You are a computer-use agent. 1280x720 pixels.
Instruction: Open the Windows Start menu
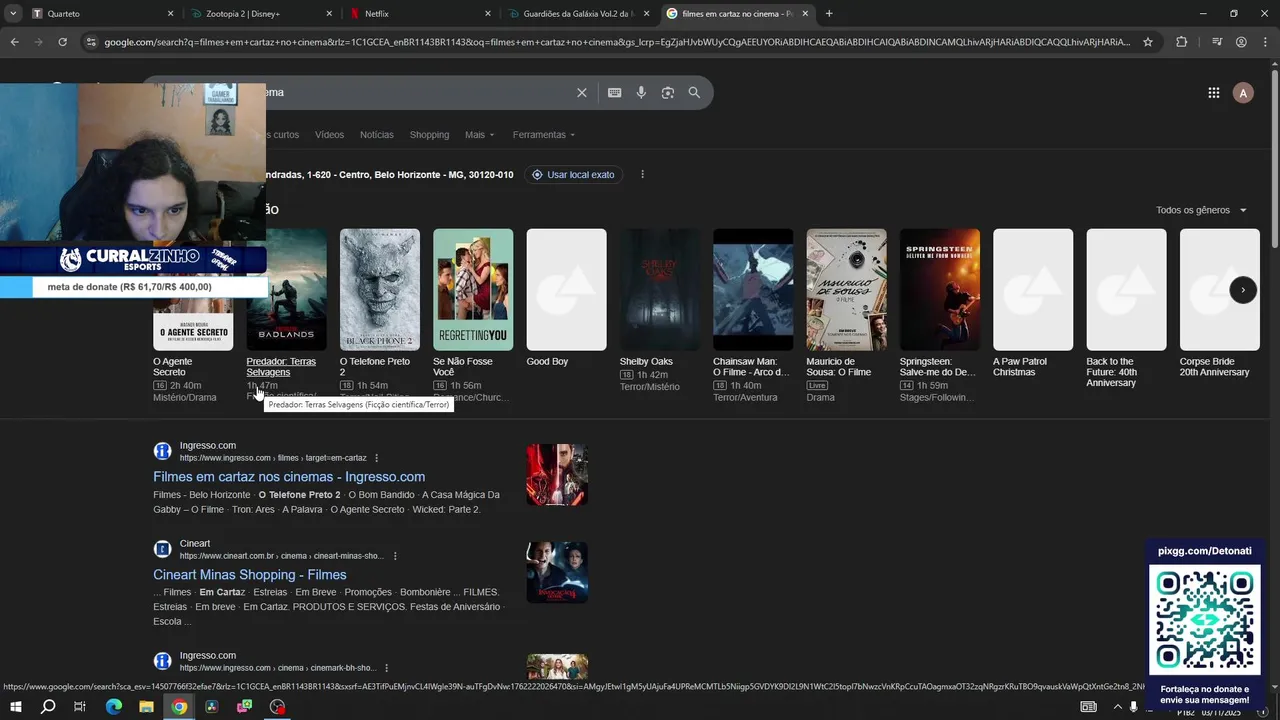click(16, 707)
